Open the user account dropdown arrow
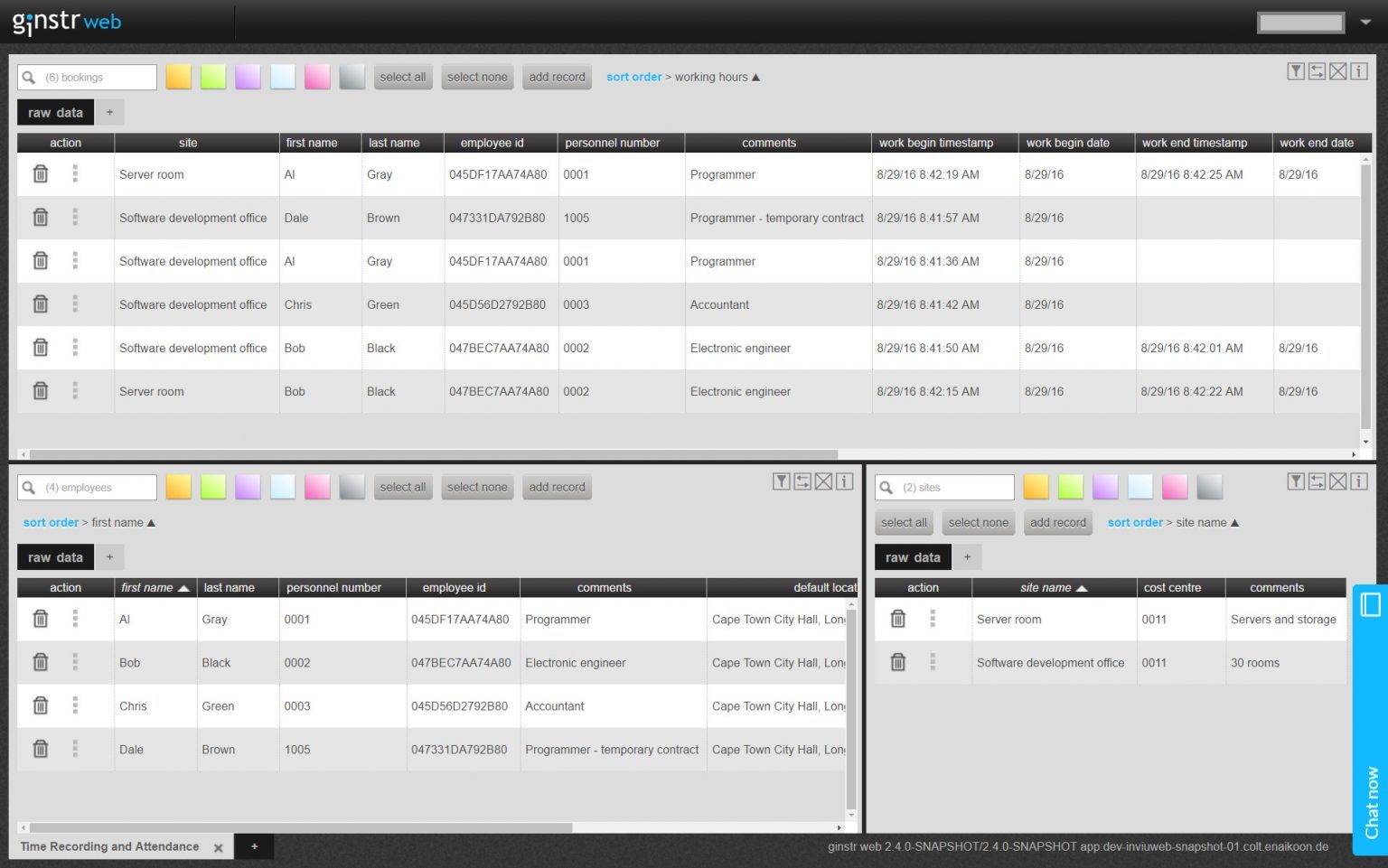 (x=1365, y=23)
